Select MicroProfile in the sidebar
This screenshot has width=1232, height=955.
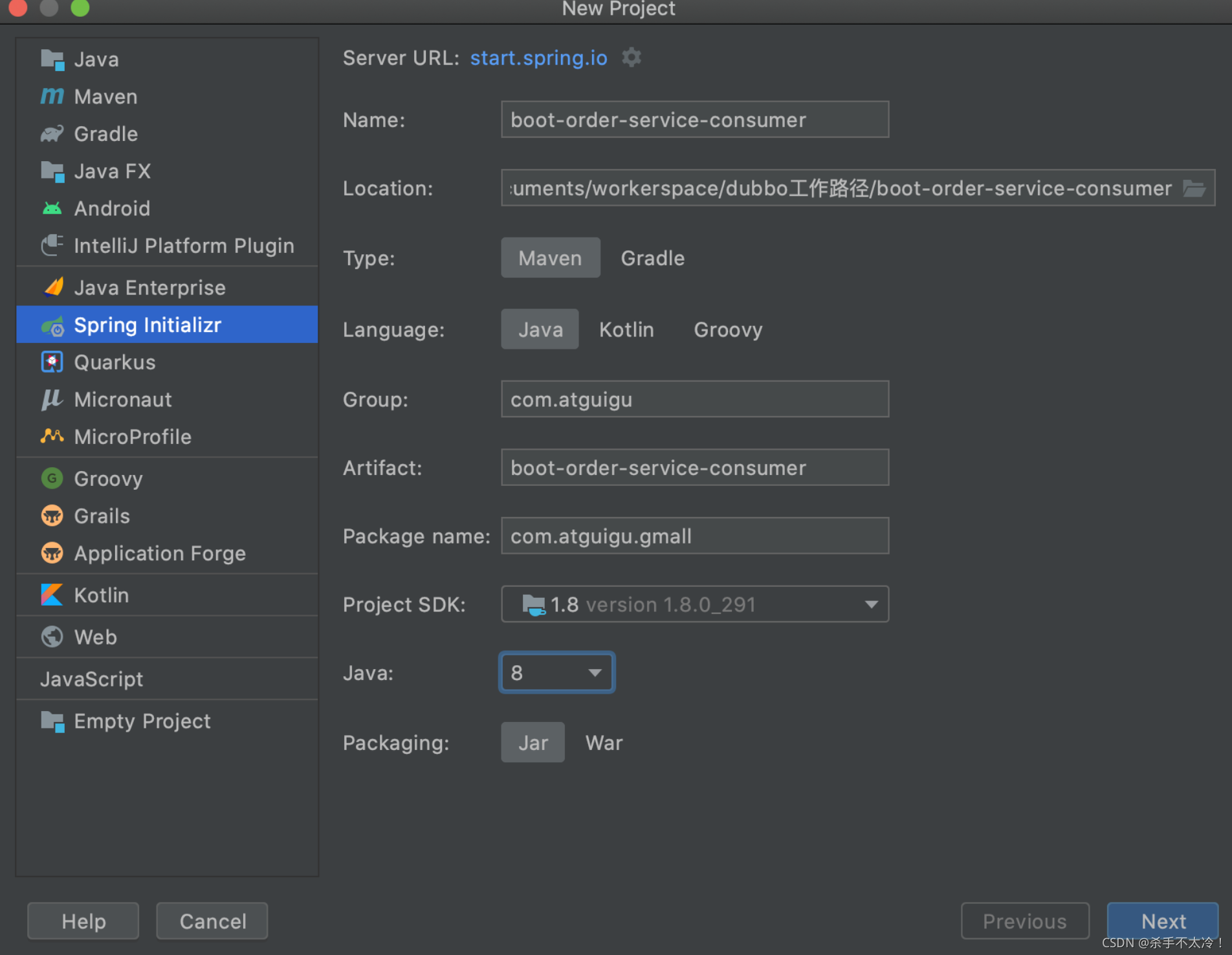click(167, 436)
